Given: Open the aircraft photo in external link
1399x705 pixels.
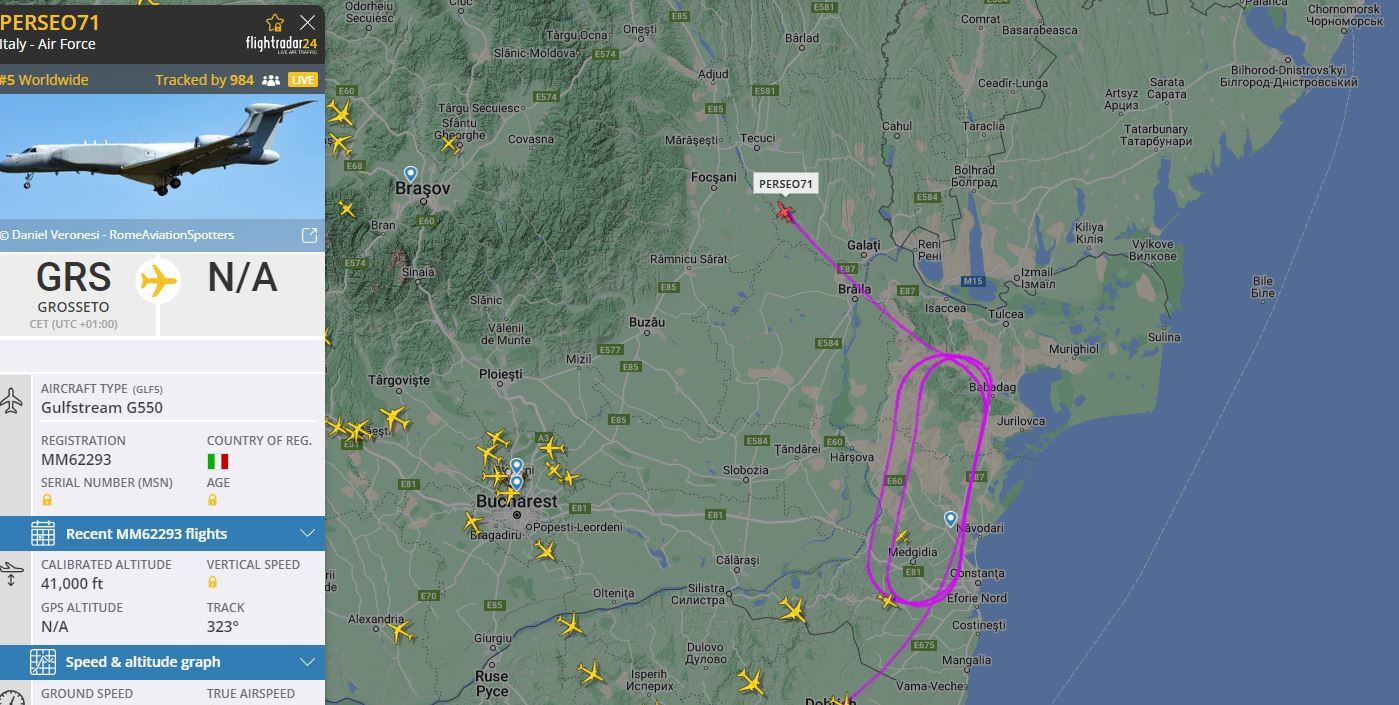Looking at the screenshot, I should (x=309, y=235).
